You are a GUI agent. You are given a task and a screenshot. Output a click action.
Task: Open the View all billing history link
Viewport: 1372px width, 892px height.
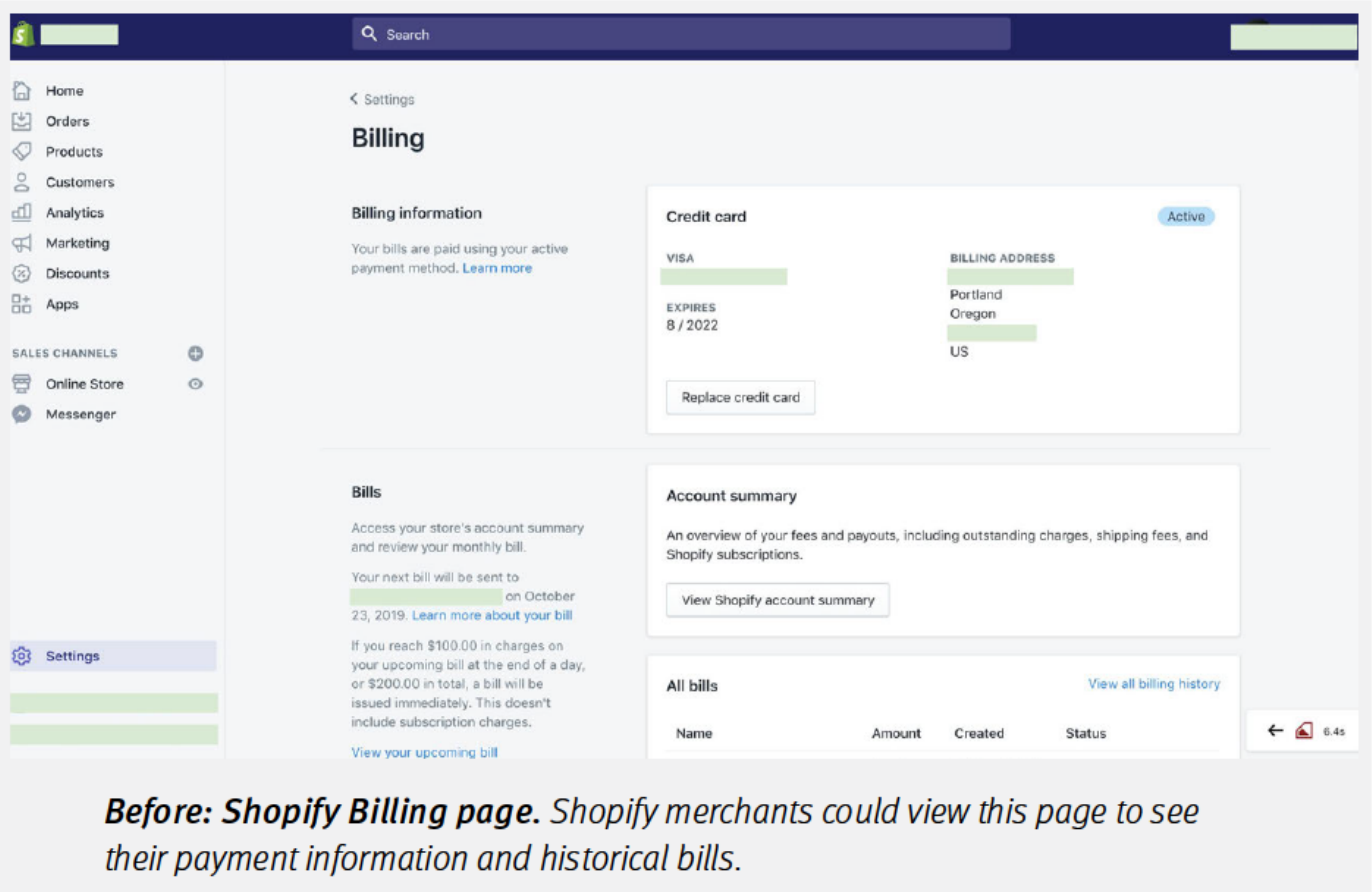click(x=1153, y=684)
